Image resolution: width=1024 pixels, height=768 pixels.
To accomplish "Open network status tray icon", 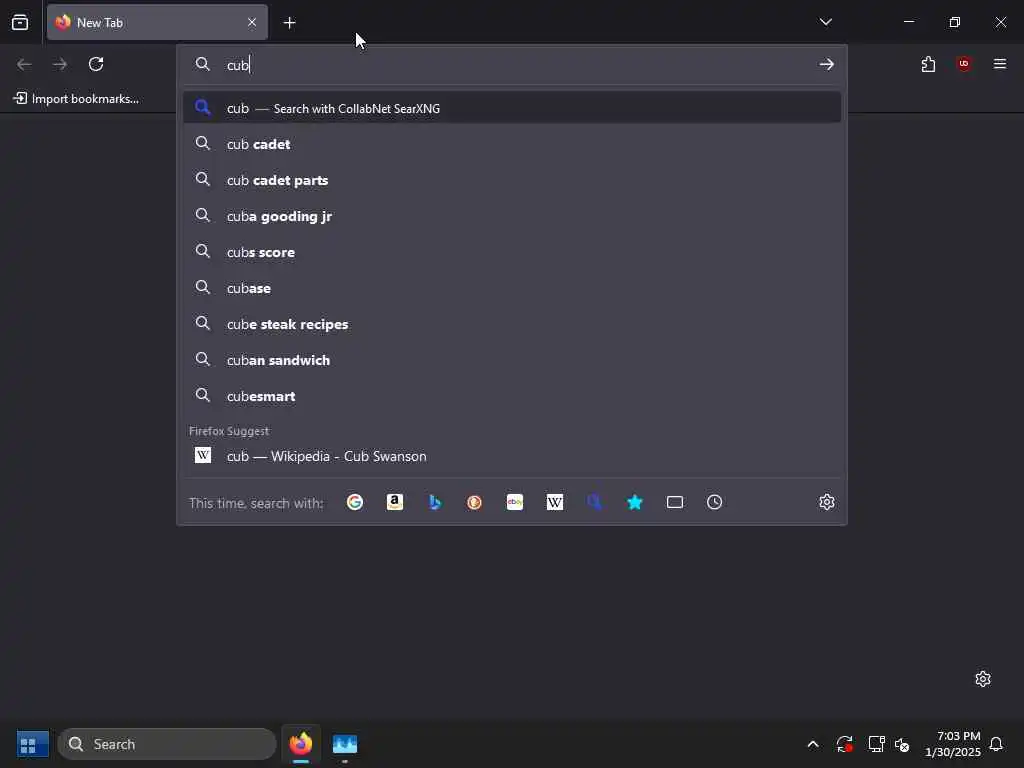I will point(876,744).
